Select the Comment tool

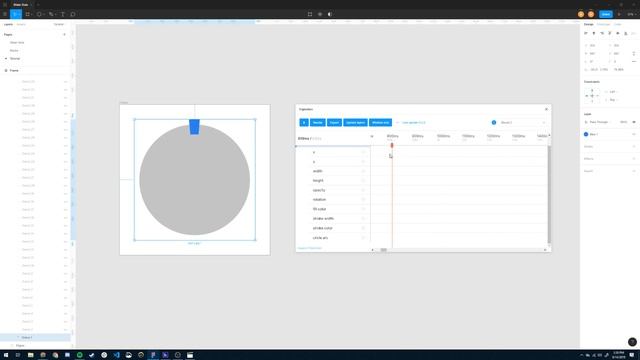coord(73,14)
